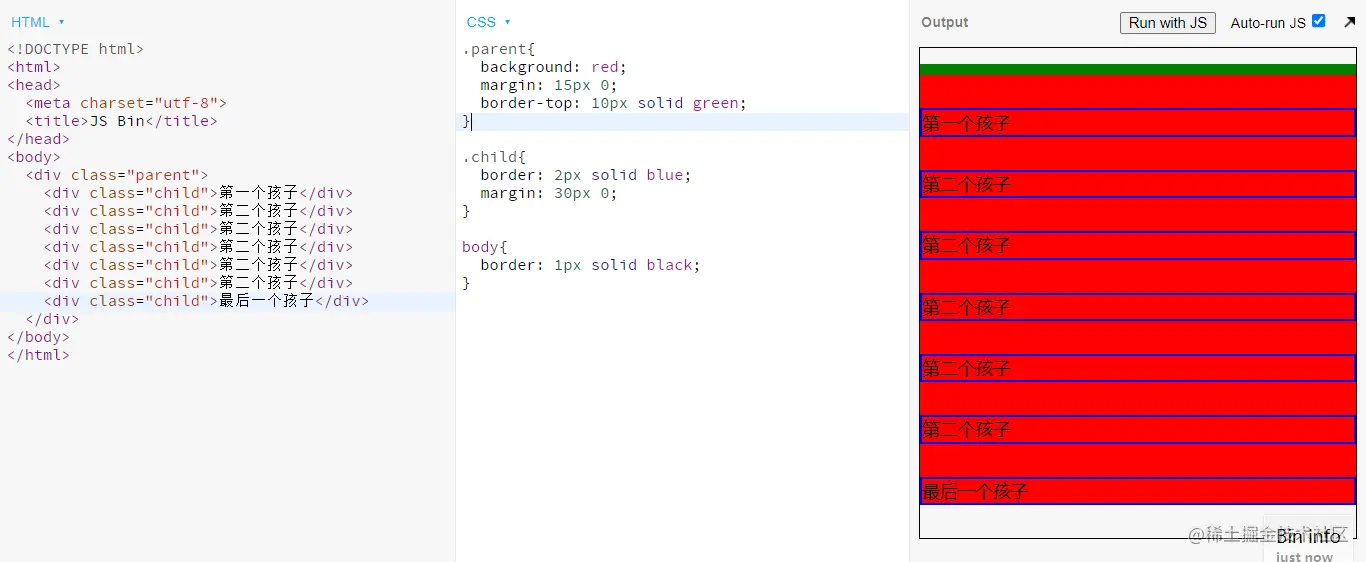
Task: Pop out the output with arrow icon
Action: point(1349,22)
